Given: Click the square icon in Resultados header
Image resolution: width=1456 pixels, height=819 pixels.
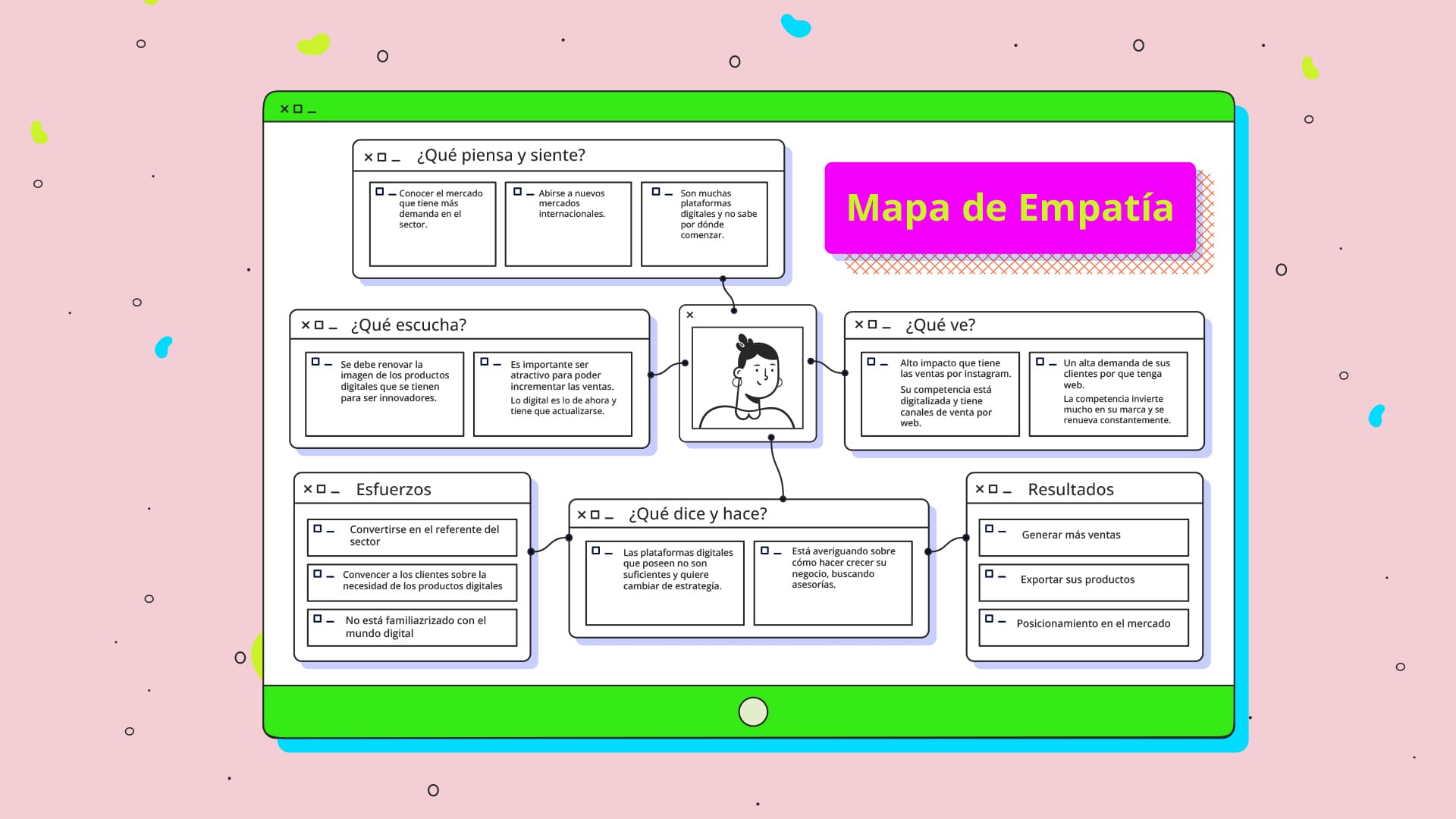Looking at the screenshot, I should tap(993, 489).
